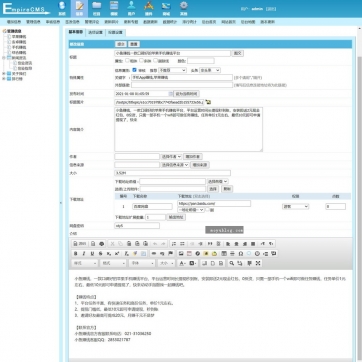Click the 增加来源 (add source) button
The height and width of the screenshot is (362, 362).
[199, 165]
